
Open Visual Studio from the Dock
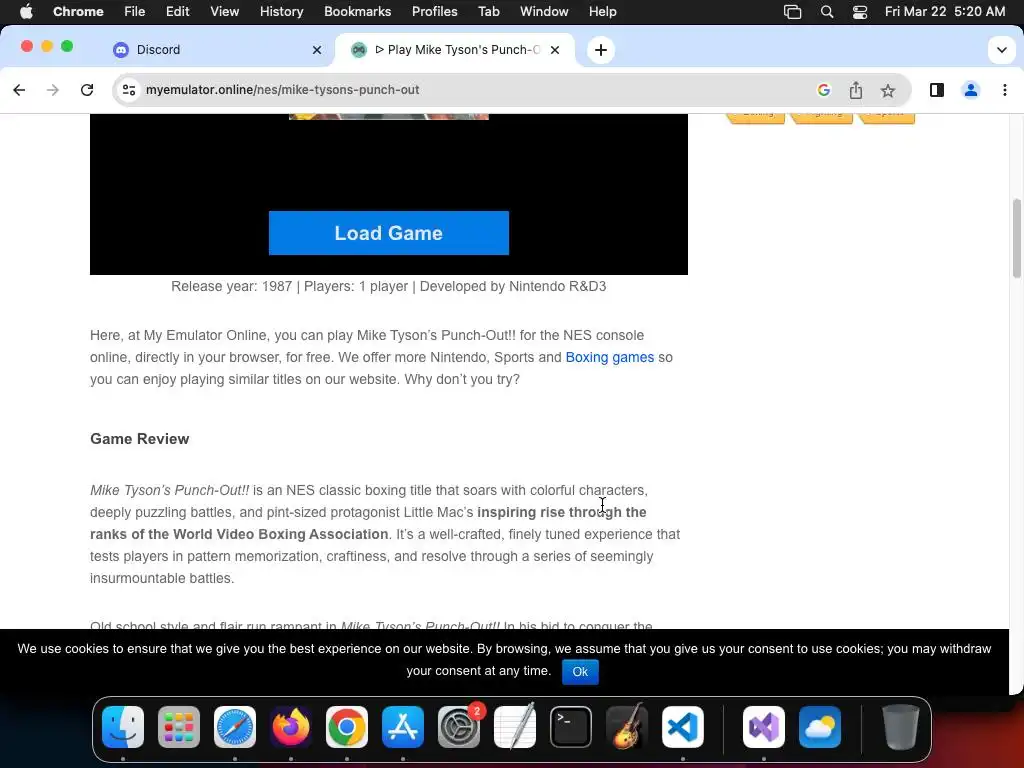pyautogui.click(x=764, y=727)
